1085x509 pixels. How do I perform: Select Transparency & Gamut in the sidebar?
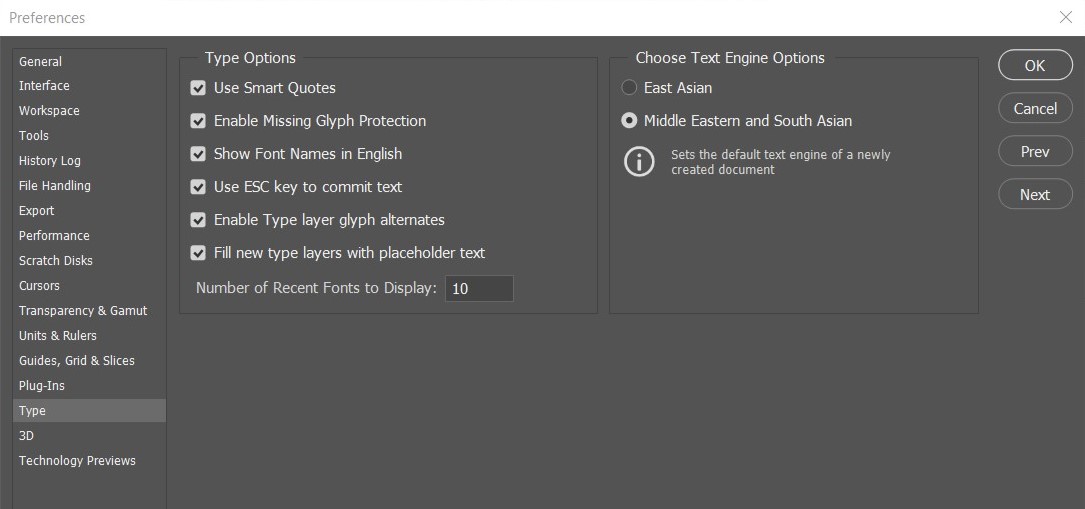(83, 311)
